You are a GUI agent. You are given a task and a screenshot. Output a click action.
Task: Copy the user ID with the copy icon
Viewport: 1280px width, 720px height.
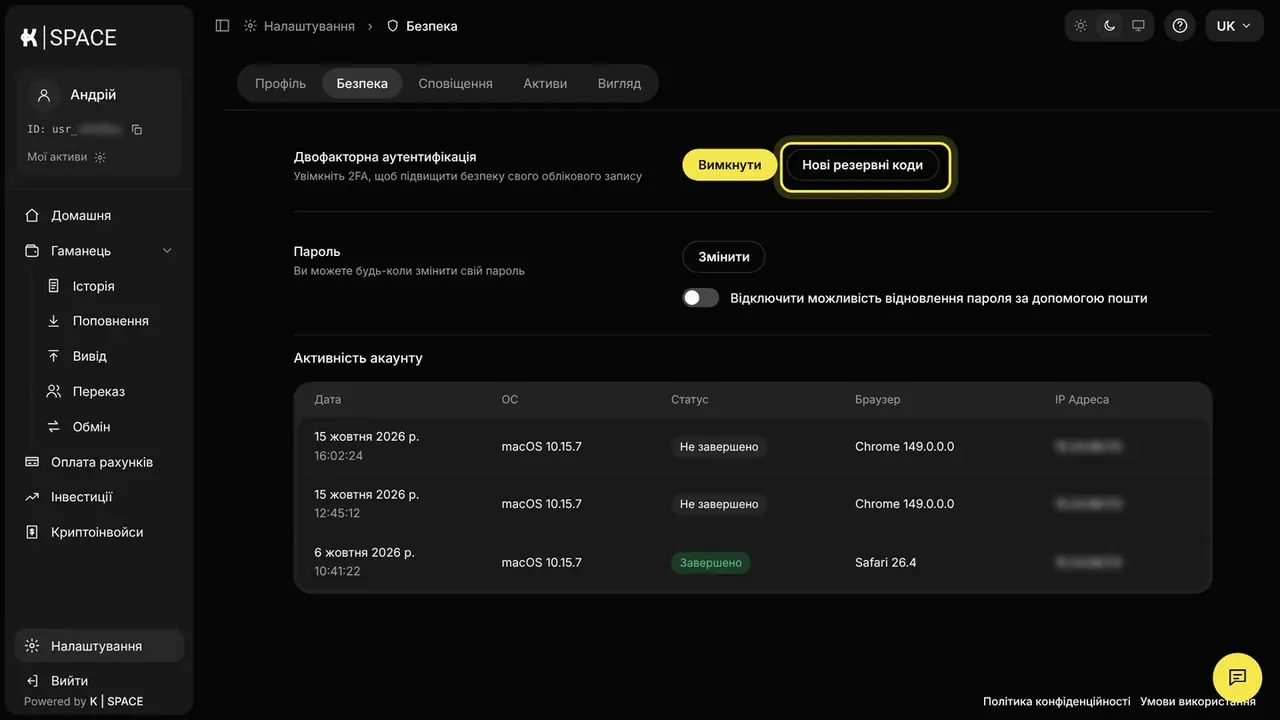tap(137, 130)
